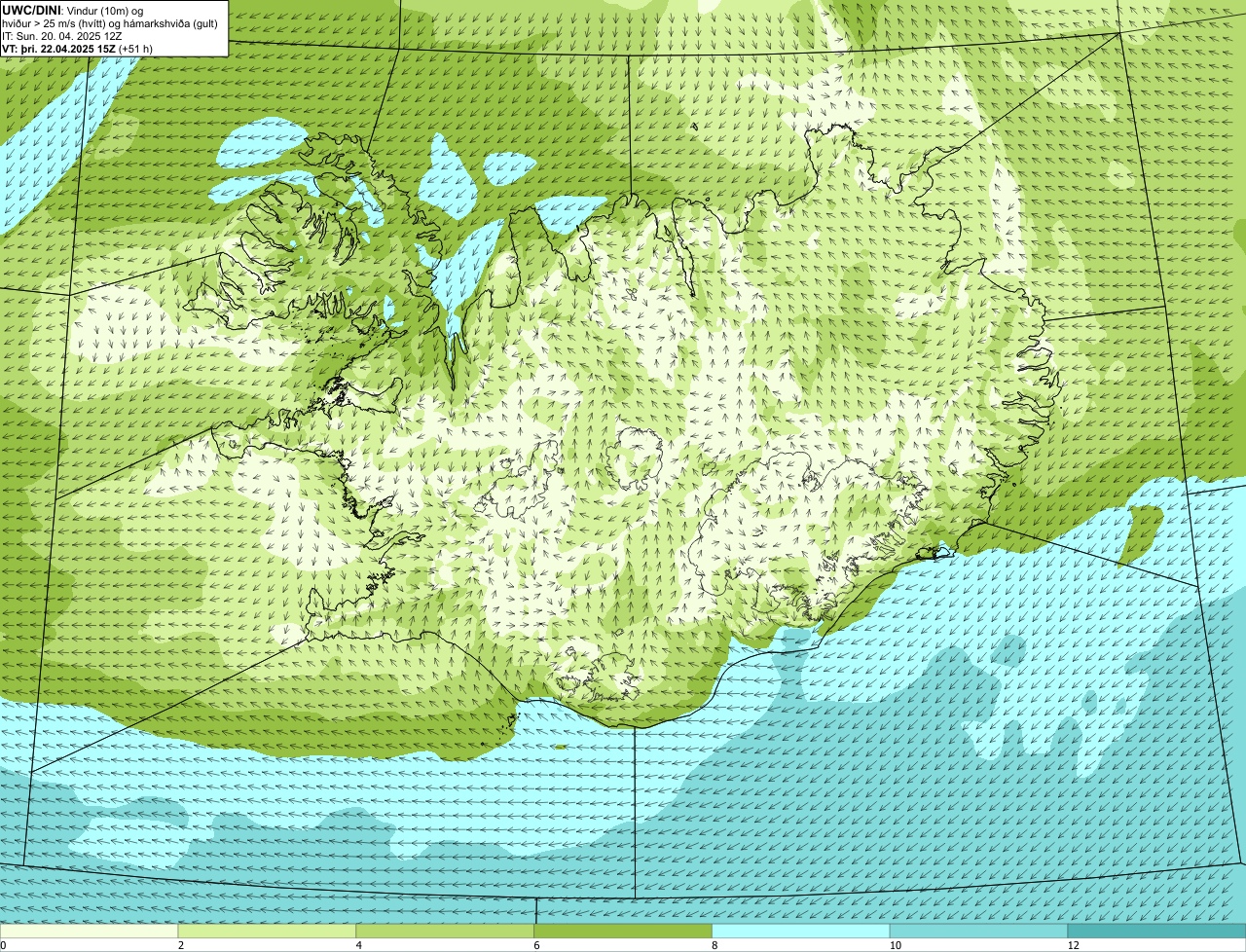Click the initial time "IT: Sun. 20. 04. 2025 12Z"
1246x952 pixels.
click(x=62, y=35)
